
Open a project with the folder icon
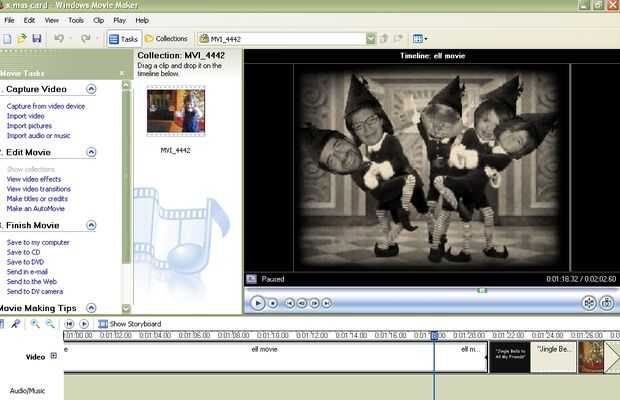[x=22, y=38]
